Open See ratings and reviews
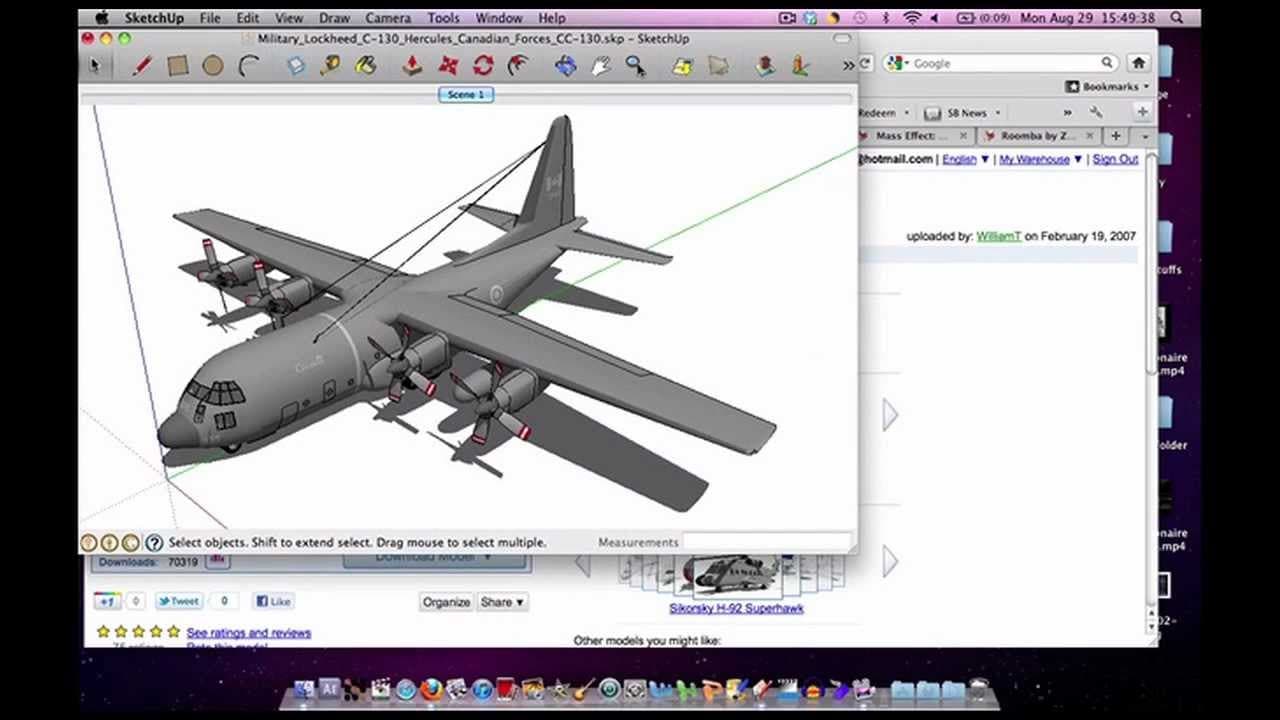The height and width of the screenshot is (720, 1280). [x=248, y=632]
